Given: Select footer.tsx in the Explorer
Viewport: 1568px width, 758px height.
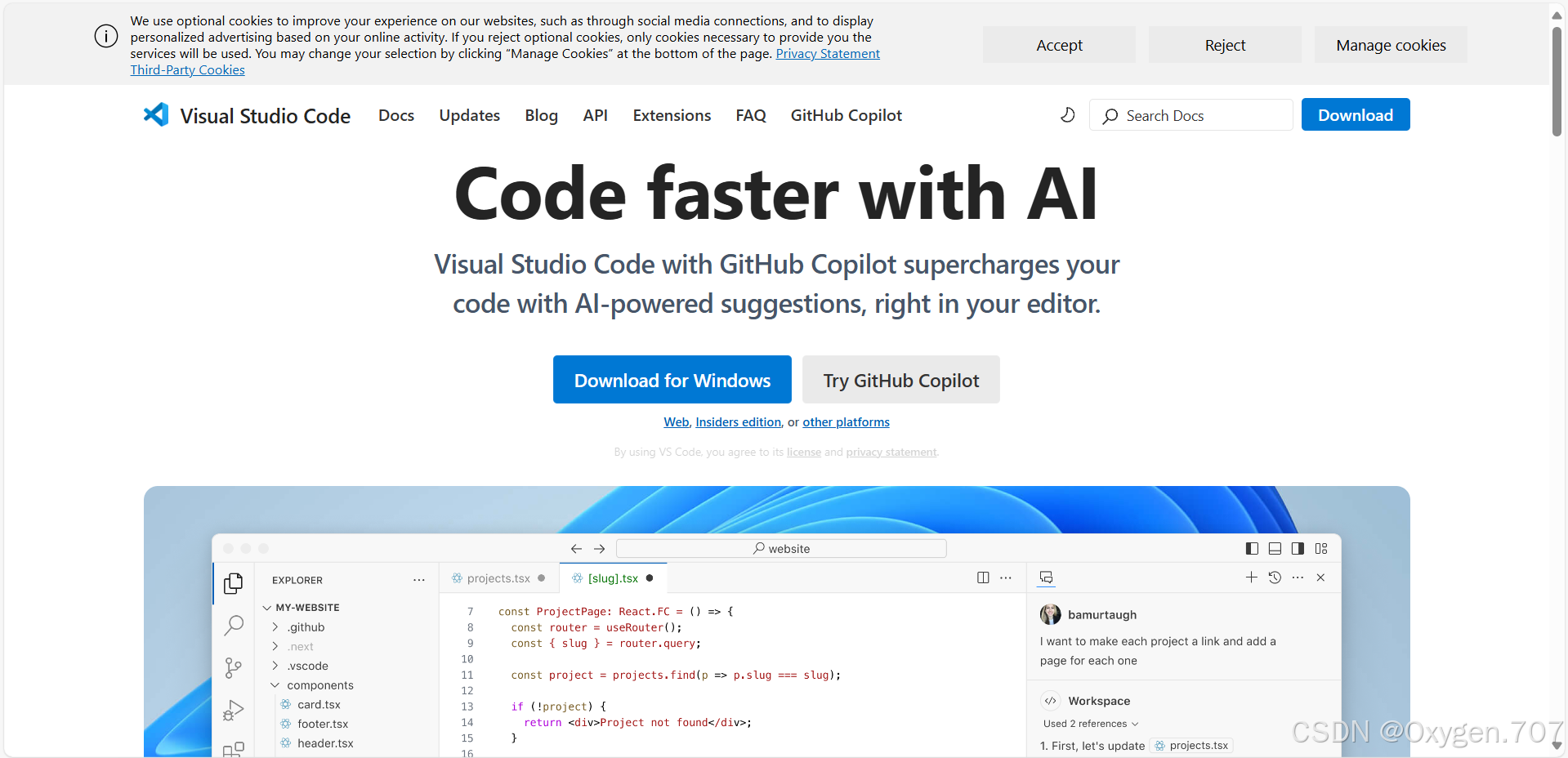Looking at the screenshot, I should [323, 725].
